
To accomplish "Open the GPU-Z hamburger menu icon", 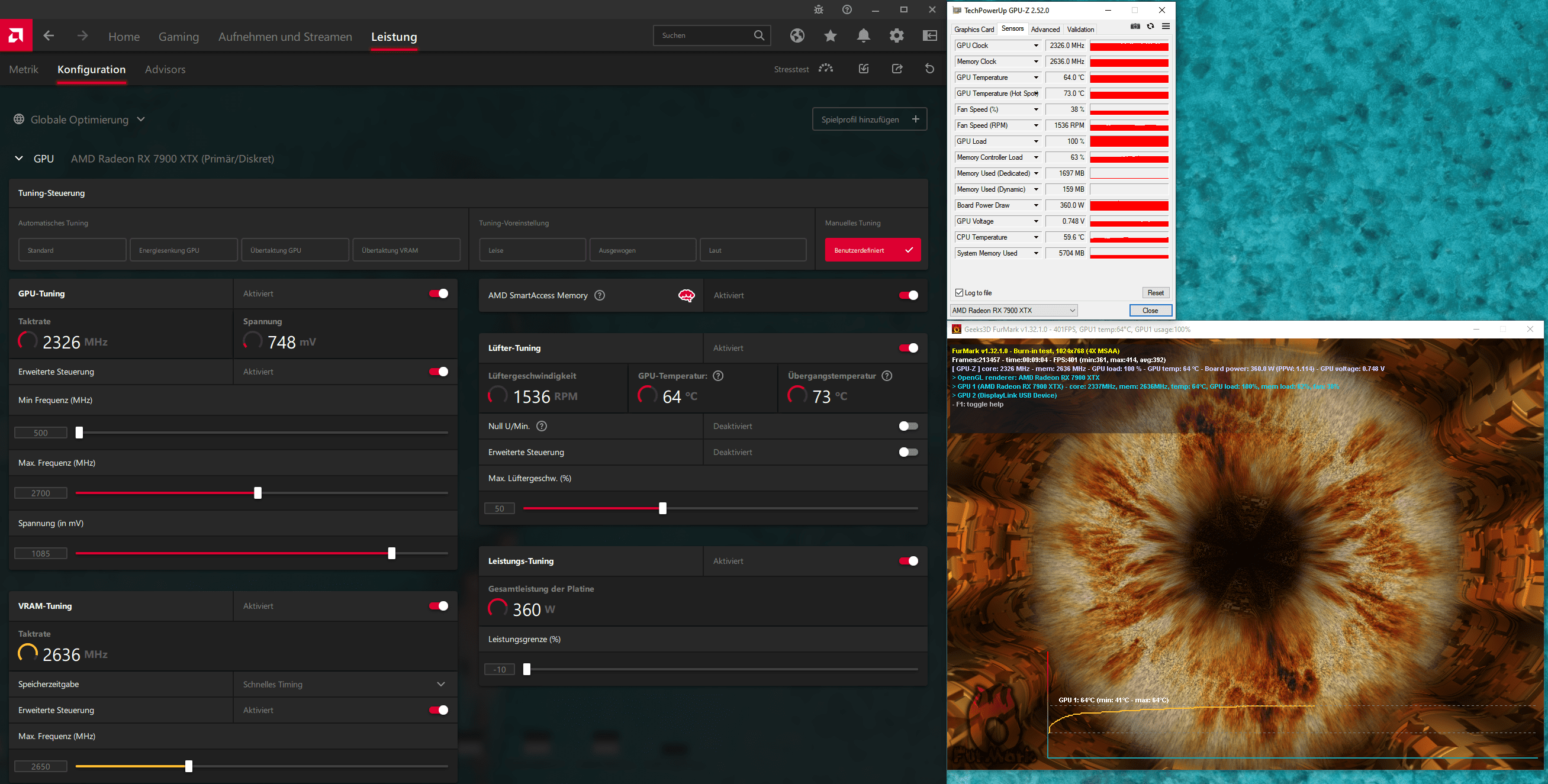I will point(1166,27).
